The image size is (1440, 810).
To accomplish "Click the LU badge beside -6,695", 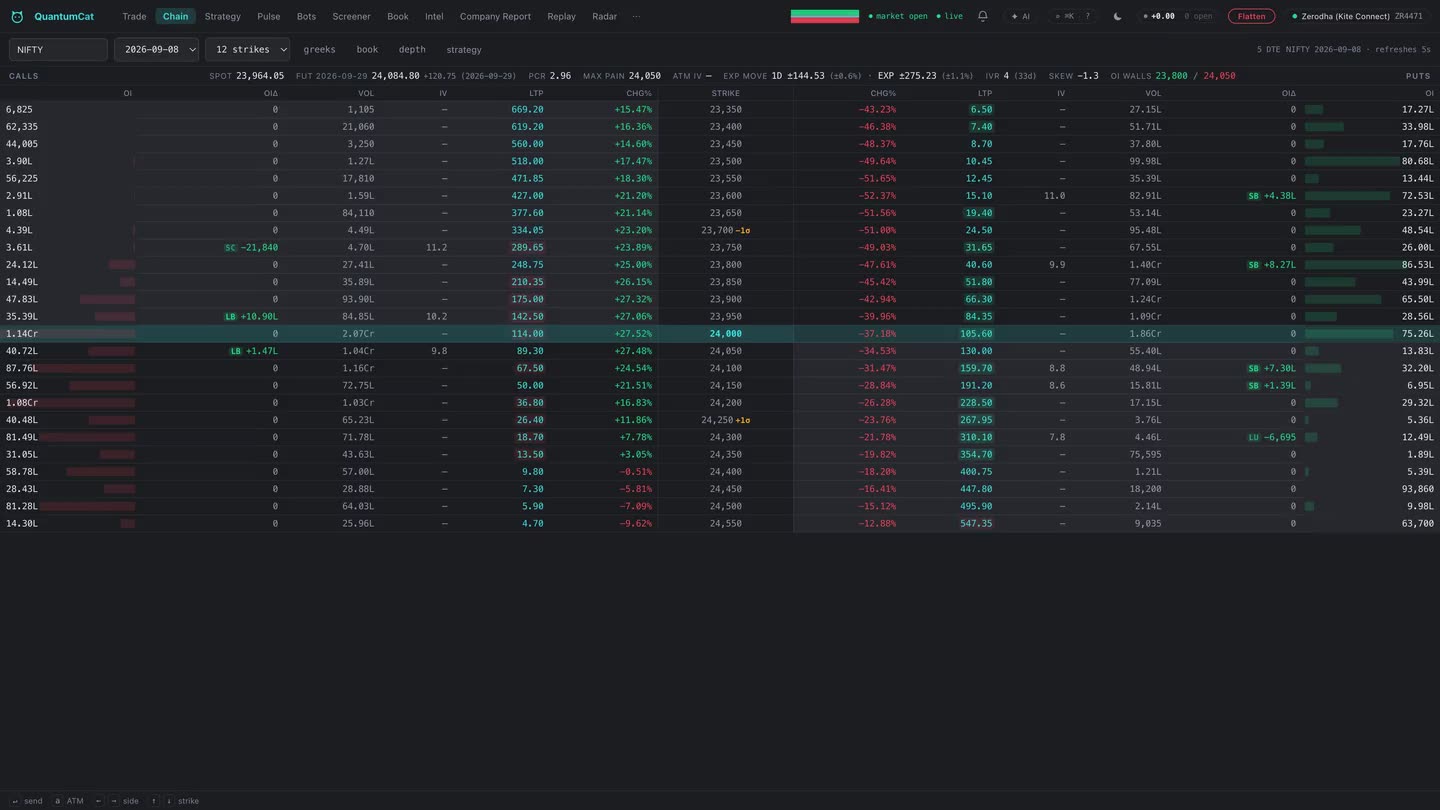I will pyautogui.click(x=1253, y=438).
